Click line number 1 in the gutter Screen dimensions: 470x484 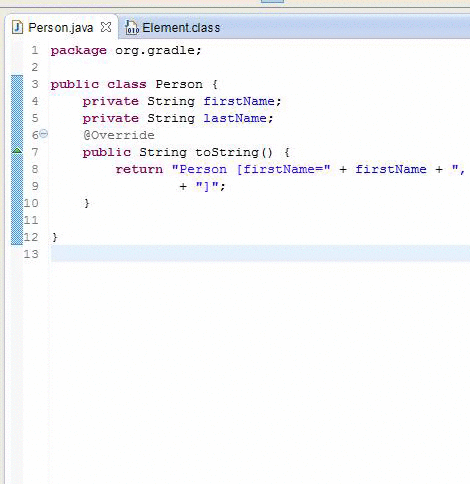click(x=35, y=50)
